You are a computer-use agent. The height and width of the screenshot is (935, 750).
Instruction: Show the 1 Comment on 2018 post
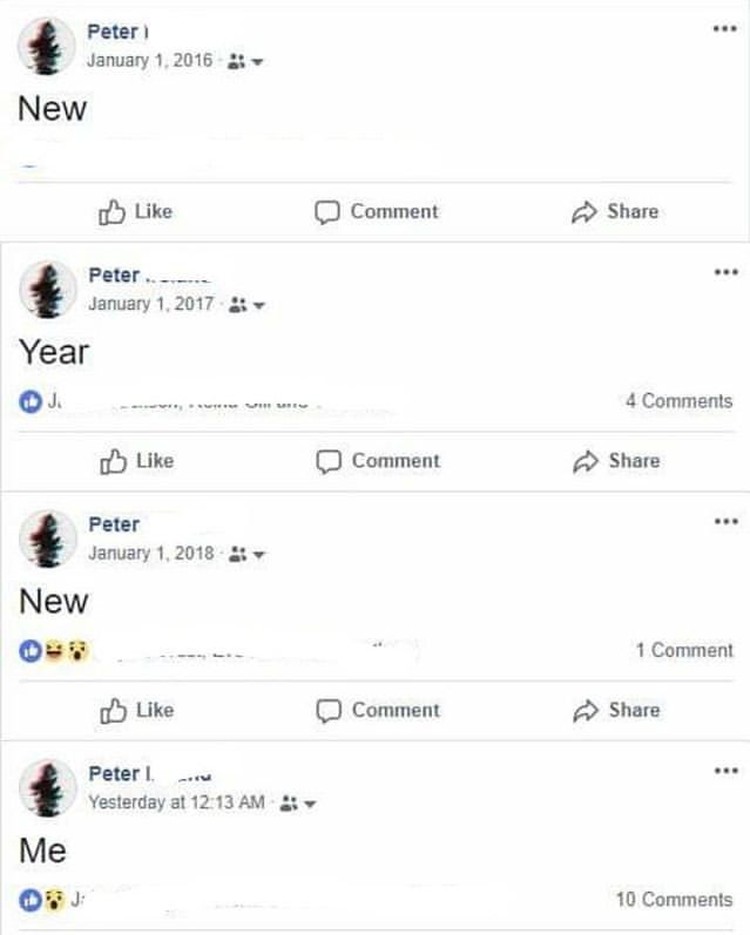(684, 650)
